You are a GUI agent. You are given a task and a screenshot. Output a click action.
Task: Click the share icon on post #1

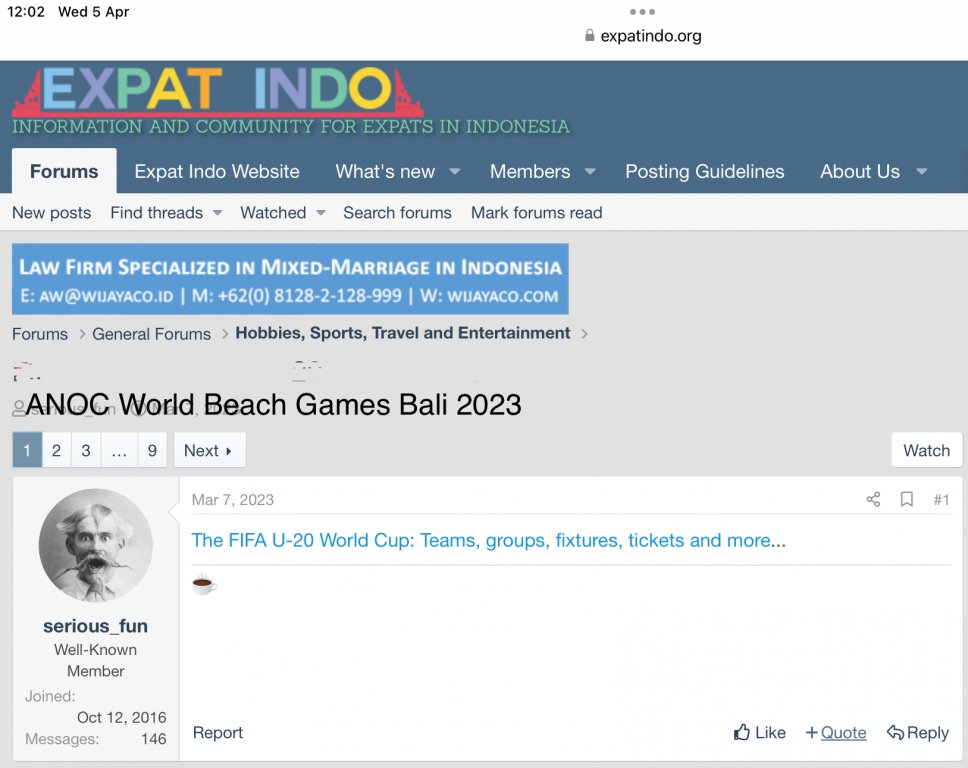873,499
